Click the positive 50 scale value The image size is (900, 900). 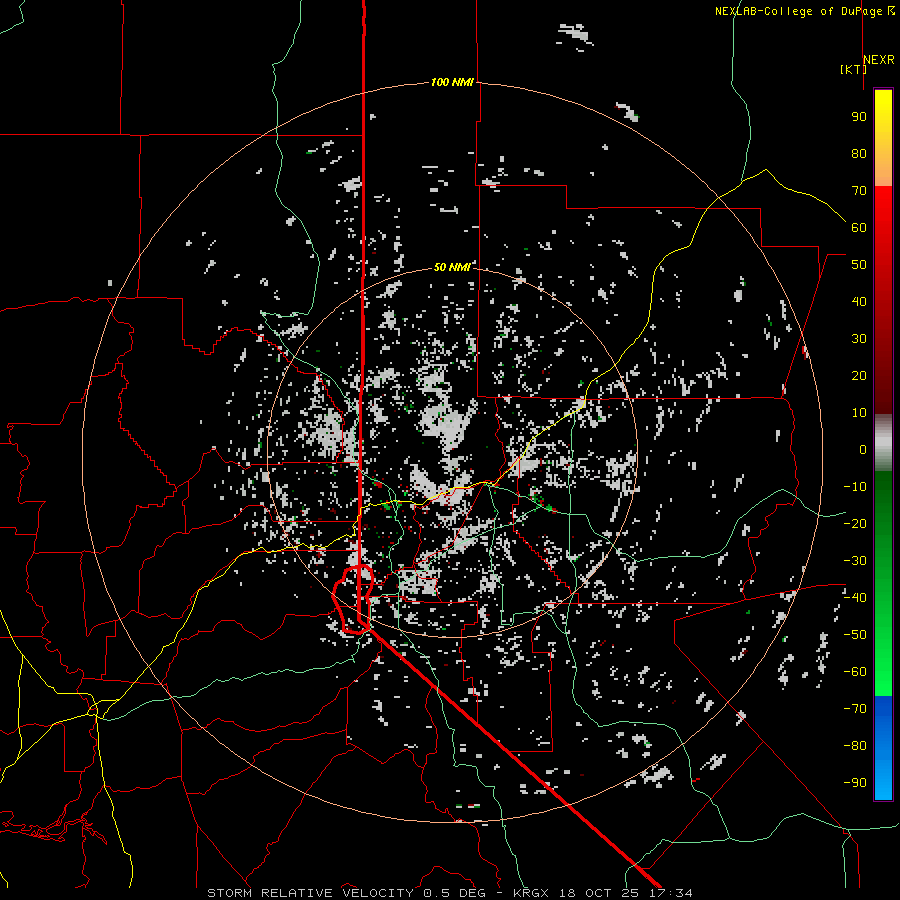[x=859, y=265]
